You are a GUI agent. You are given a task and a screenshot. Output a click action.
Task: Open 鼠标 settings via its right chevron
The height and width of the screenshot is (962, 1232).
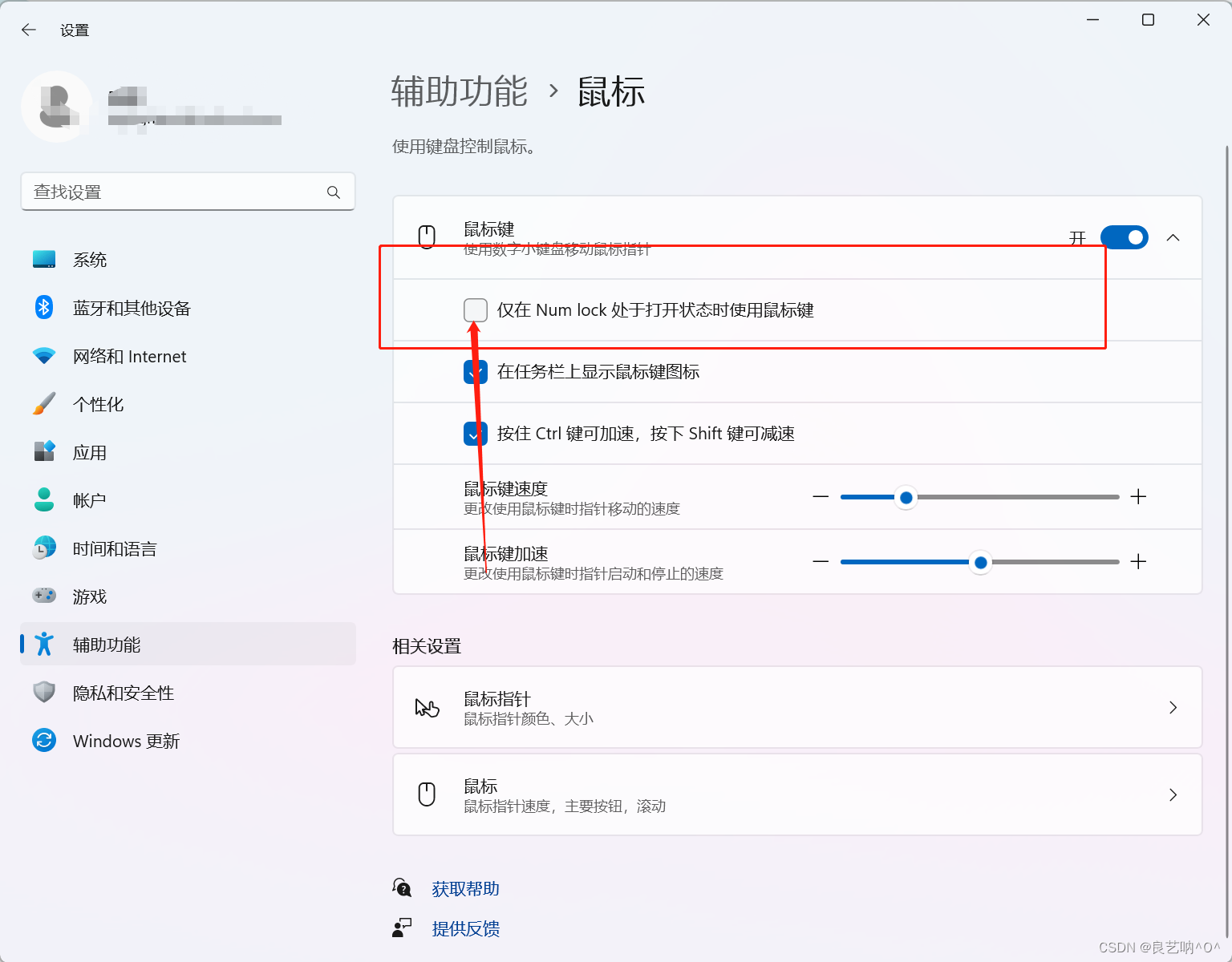(x=1173, y=794)
